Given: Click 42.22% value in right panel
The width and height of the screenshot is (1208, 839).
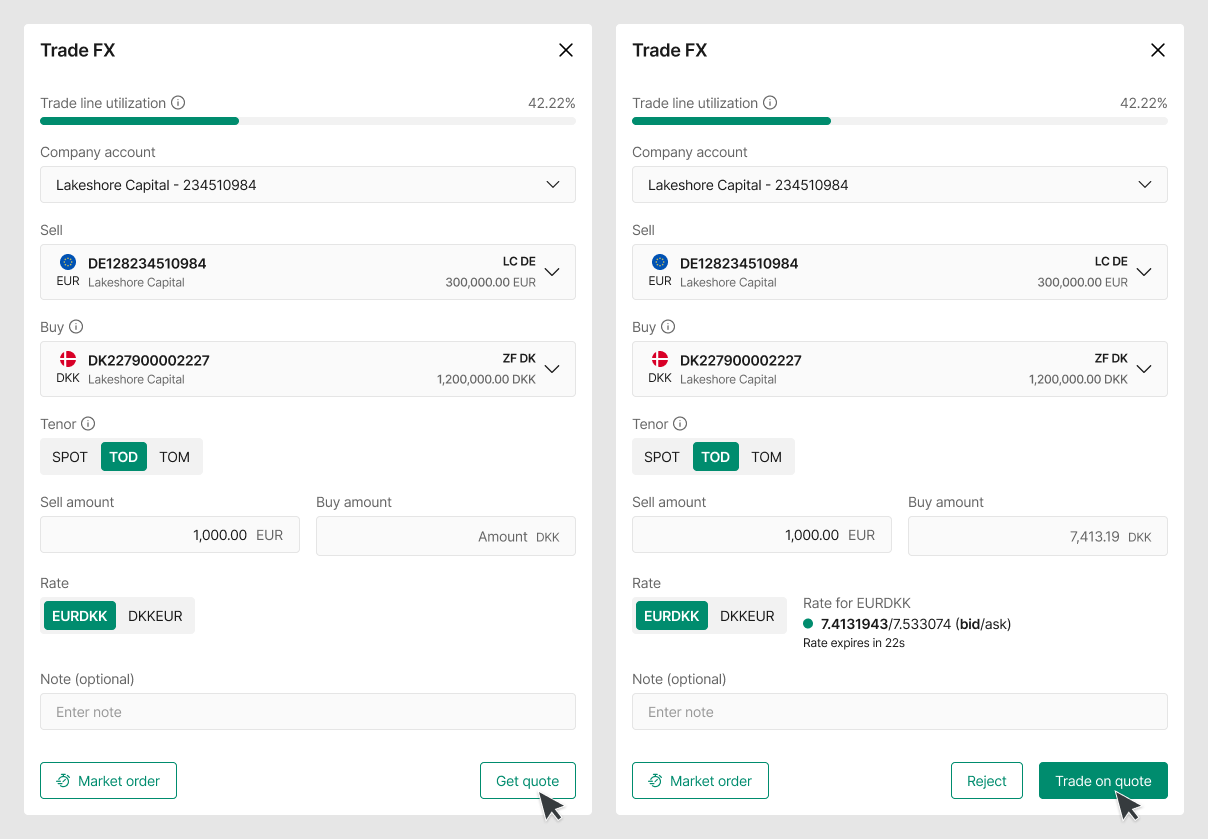Looking at the screenshot, I should pos(1144,103).
